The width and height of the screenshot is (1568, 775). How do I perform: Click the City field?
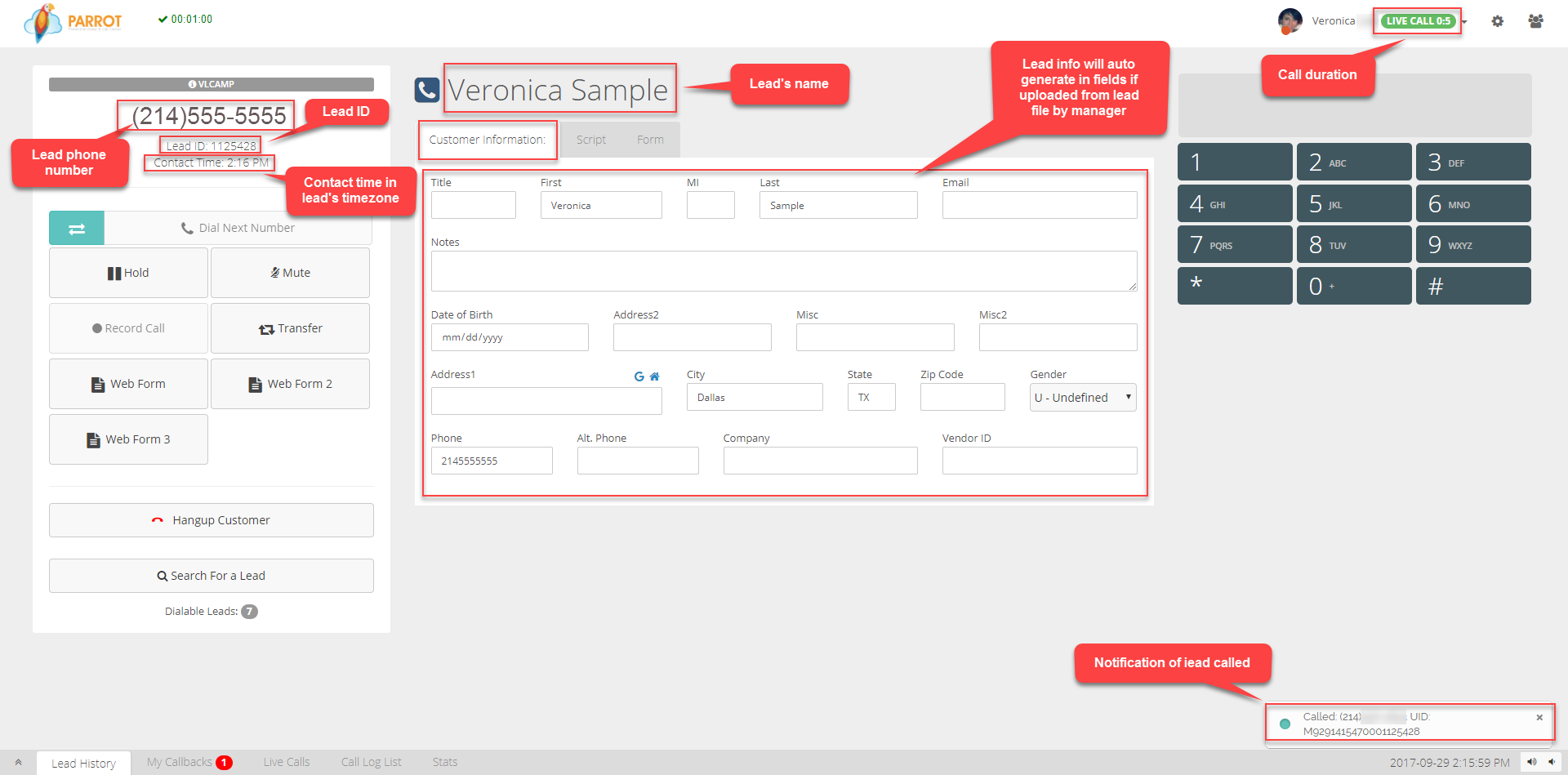(x=755, y=397)
